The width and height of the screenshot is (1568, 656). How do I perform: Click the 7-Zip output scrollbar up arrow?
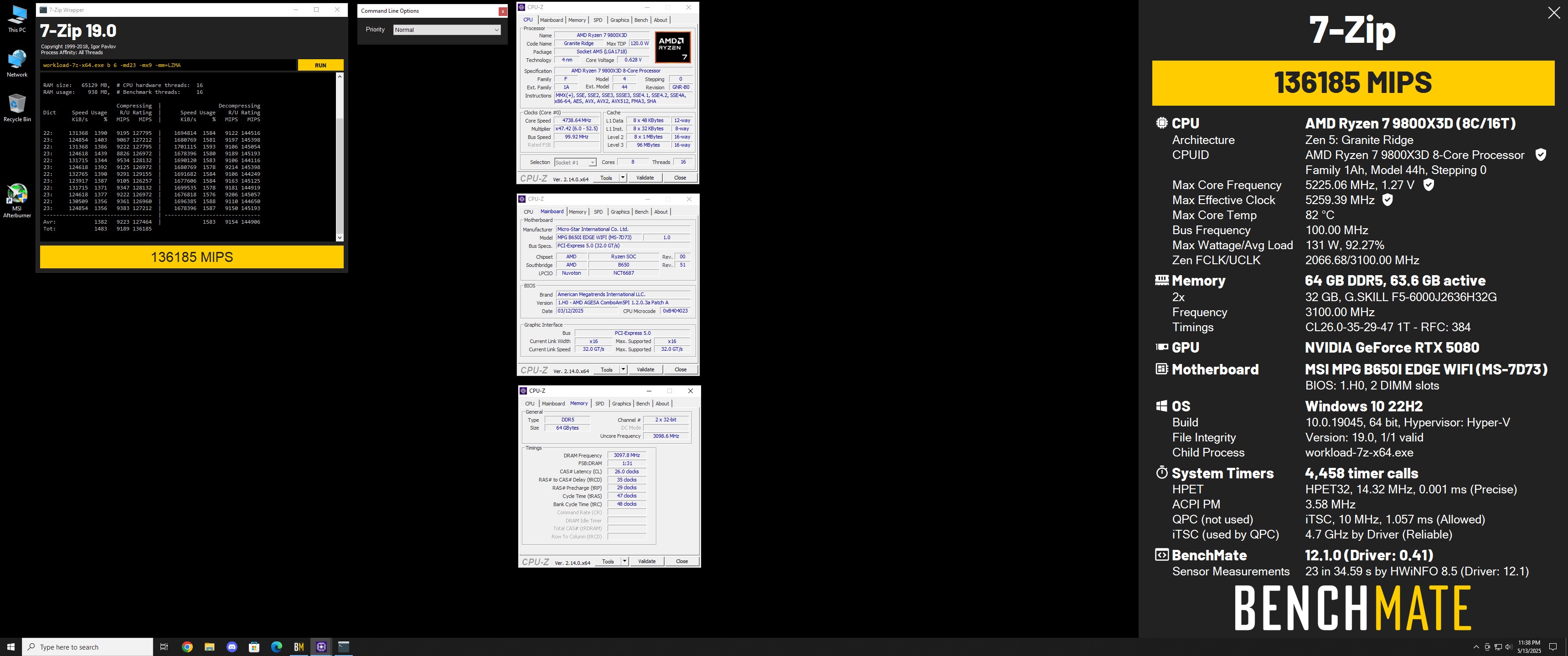pos(340,76)
